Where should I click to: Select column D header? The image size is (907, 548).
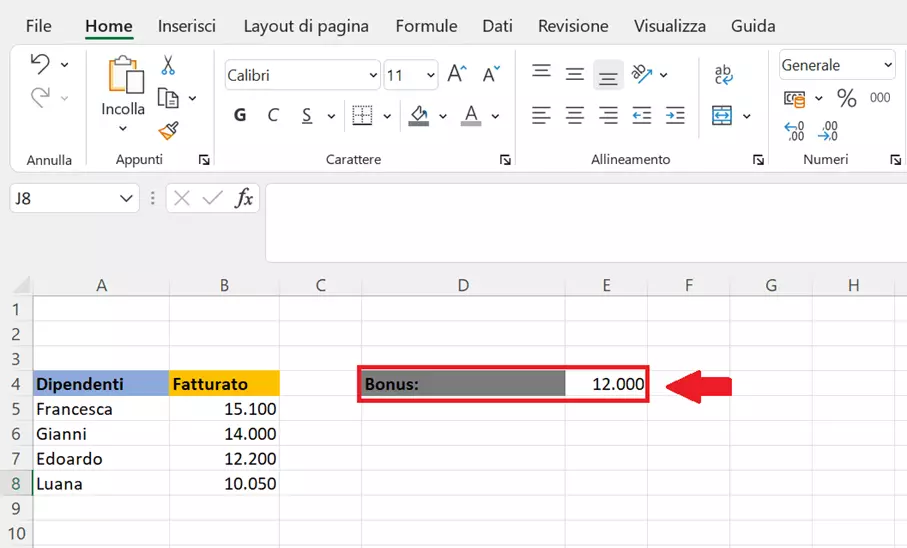point(463,285)
